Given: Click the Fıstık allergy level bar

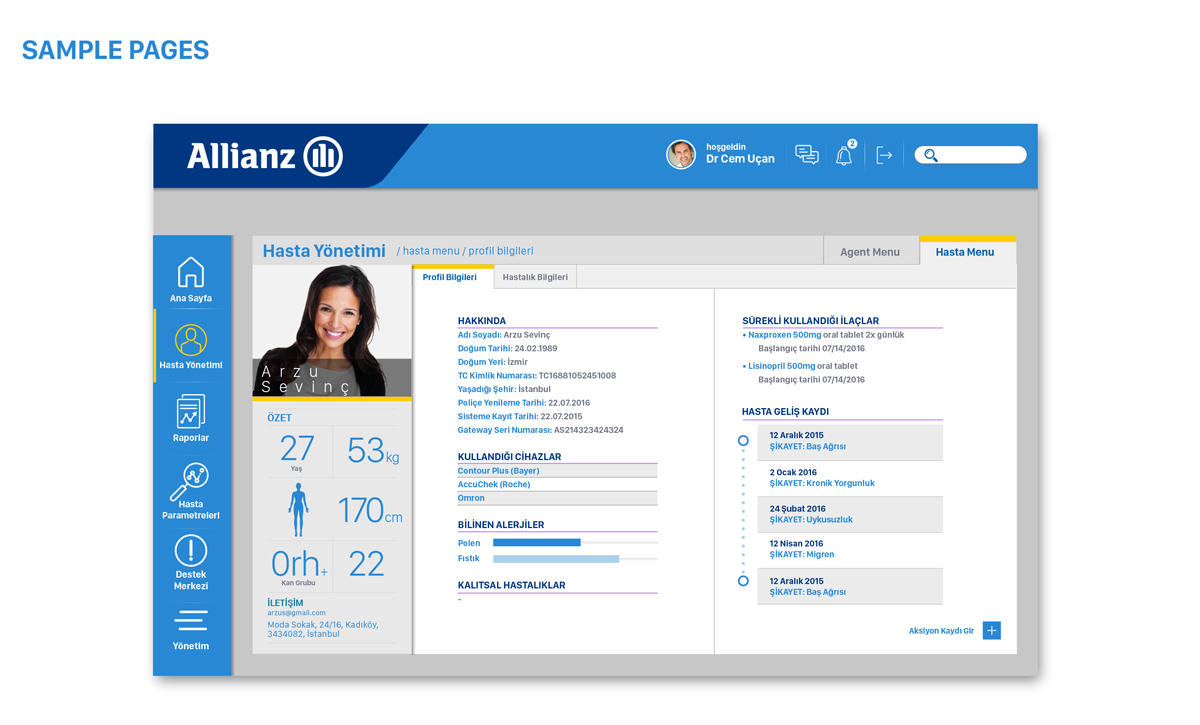Looking at the screenshot, I should [575, 559].
